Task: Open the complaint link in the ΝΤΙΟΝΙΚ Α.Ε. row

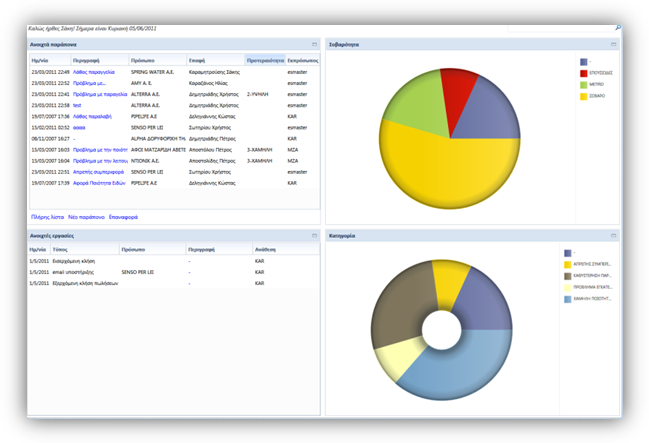Action: pyautogui.click(x=100, y=161)
